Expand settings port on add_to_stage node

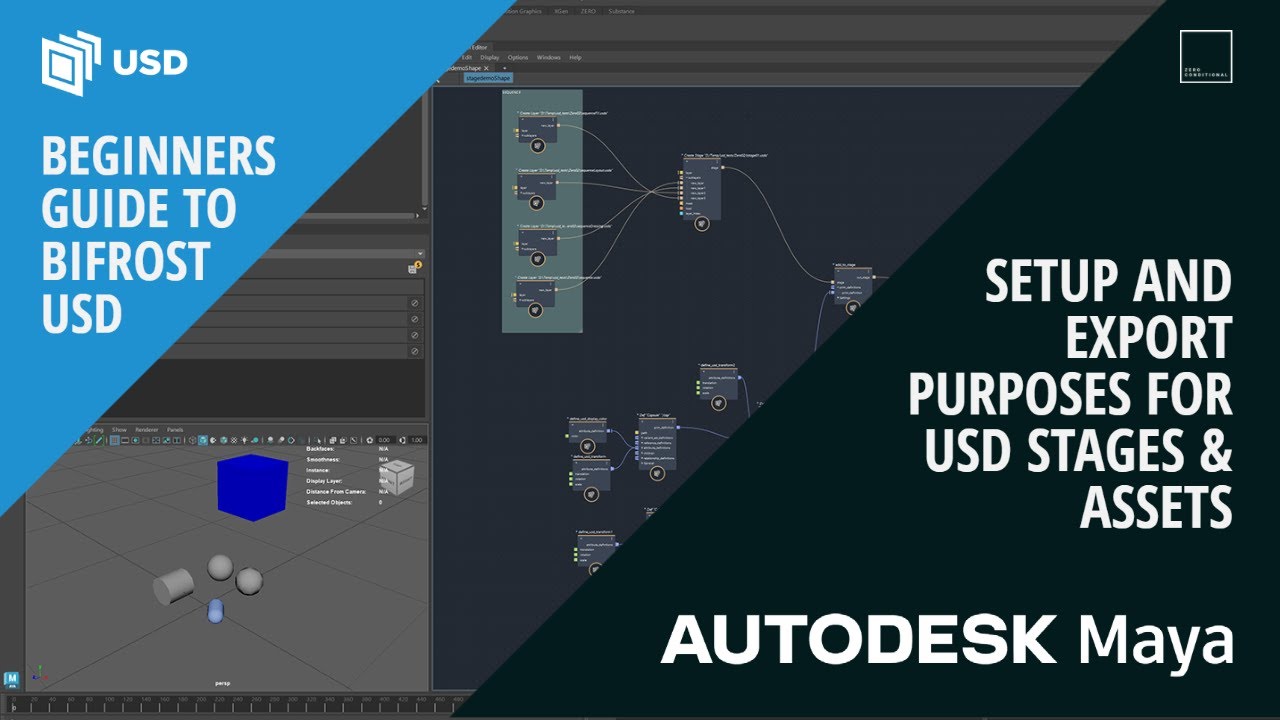843,298
